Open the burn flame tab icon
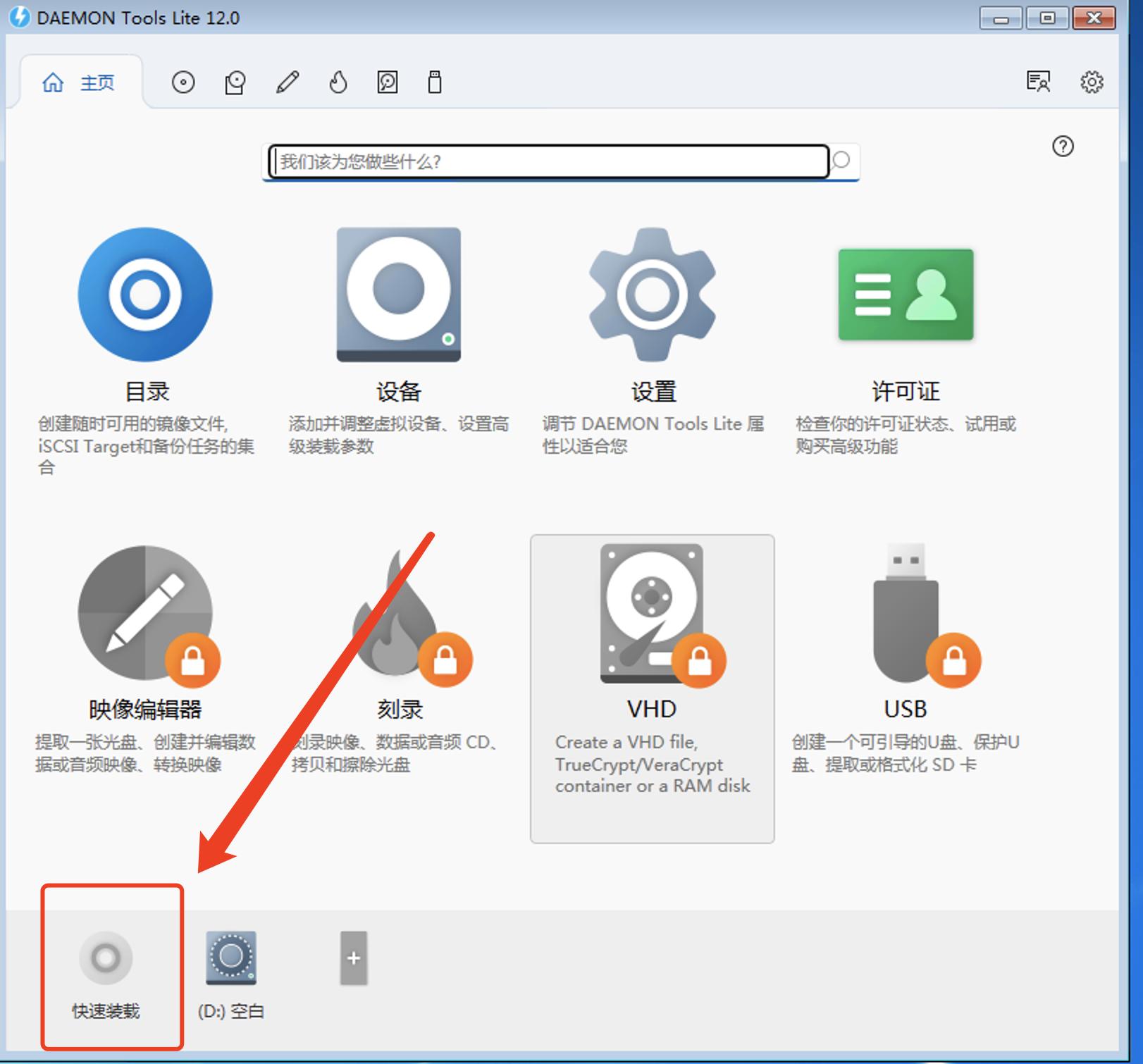1143x1064 pixels. pyautogui.click(x=338, y=82)
